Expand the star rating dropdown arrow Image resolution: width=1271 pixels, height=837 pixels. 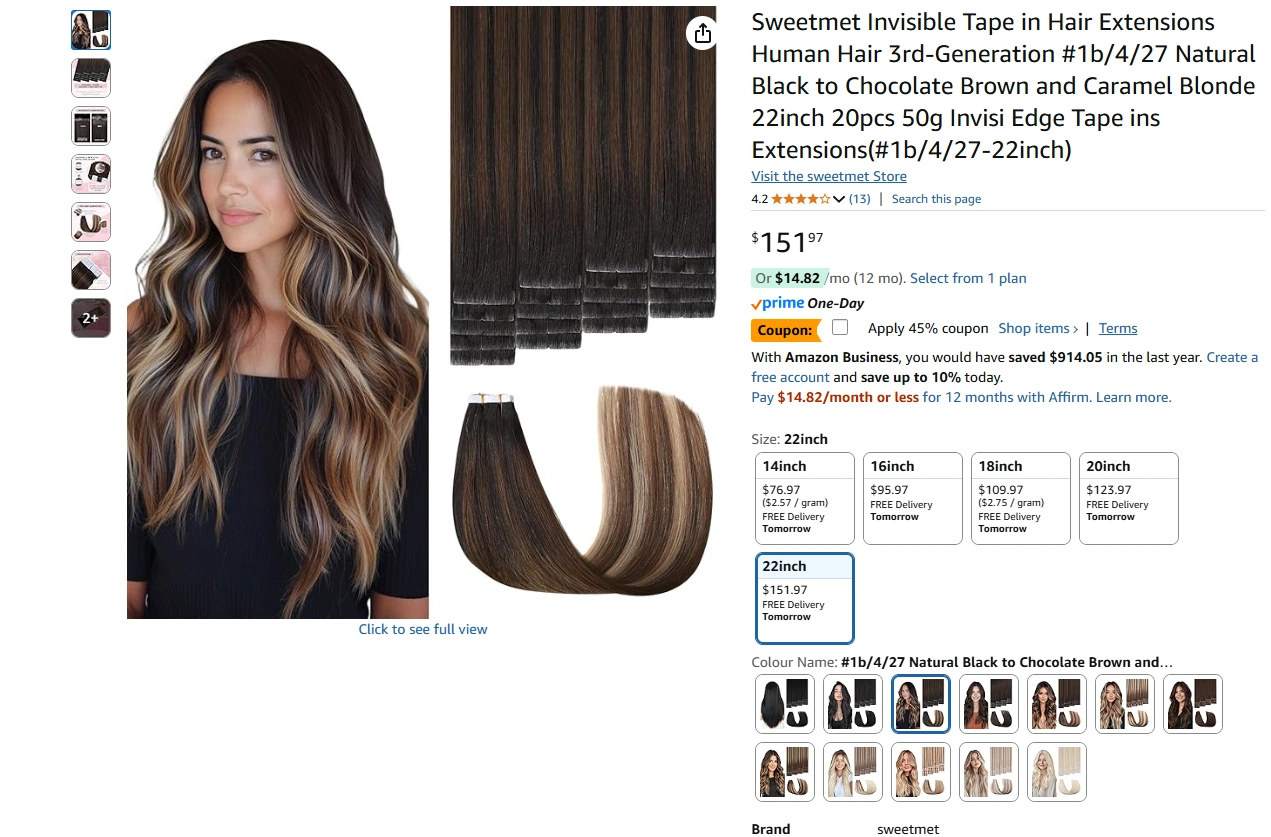click(x=839, y=199)
